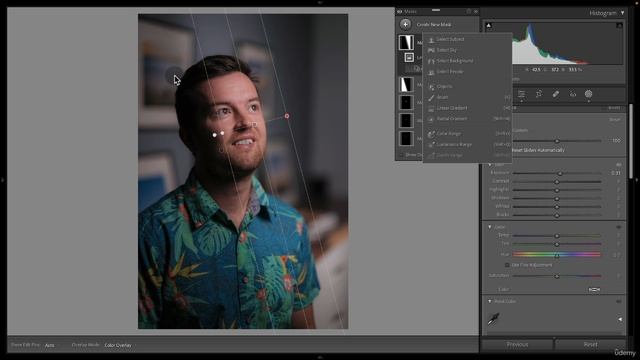Select the second mask thumbnail
Image resolution: width=640 pixels, height=360 pixels.
click(406, 84)
